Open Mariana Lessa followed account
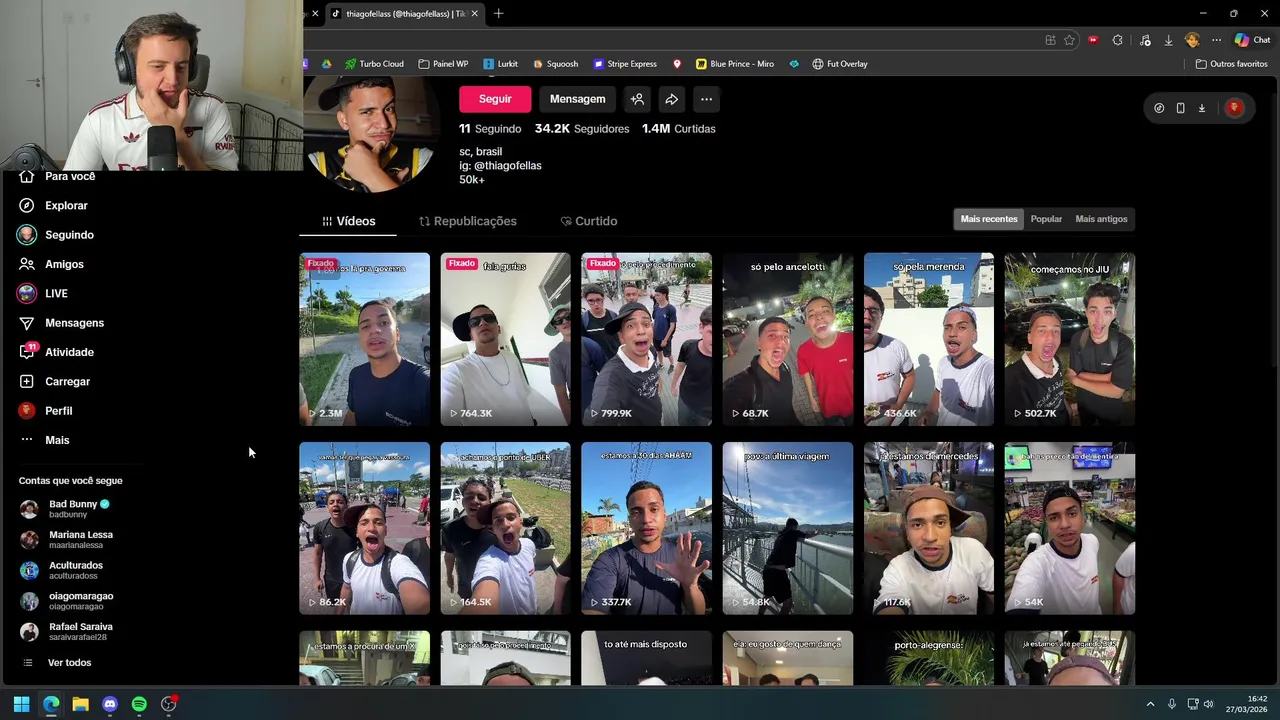The width and height of the screenshot is (1280, 720). coord(68,540)
